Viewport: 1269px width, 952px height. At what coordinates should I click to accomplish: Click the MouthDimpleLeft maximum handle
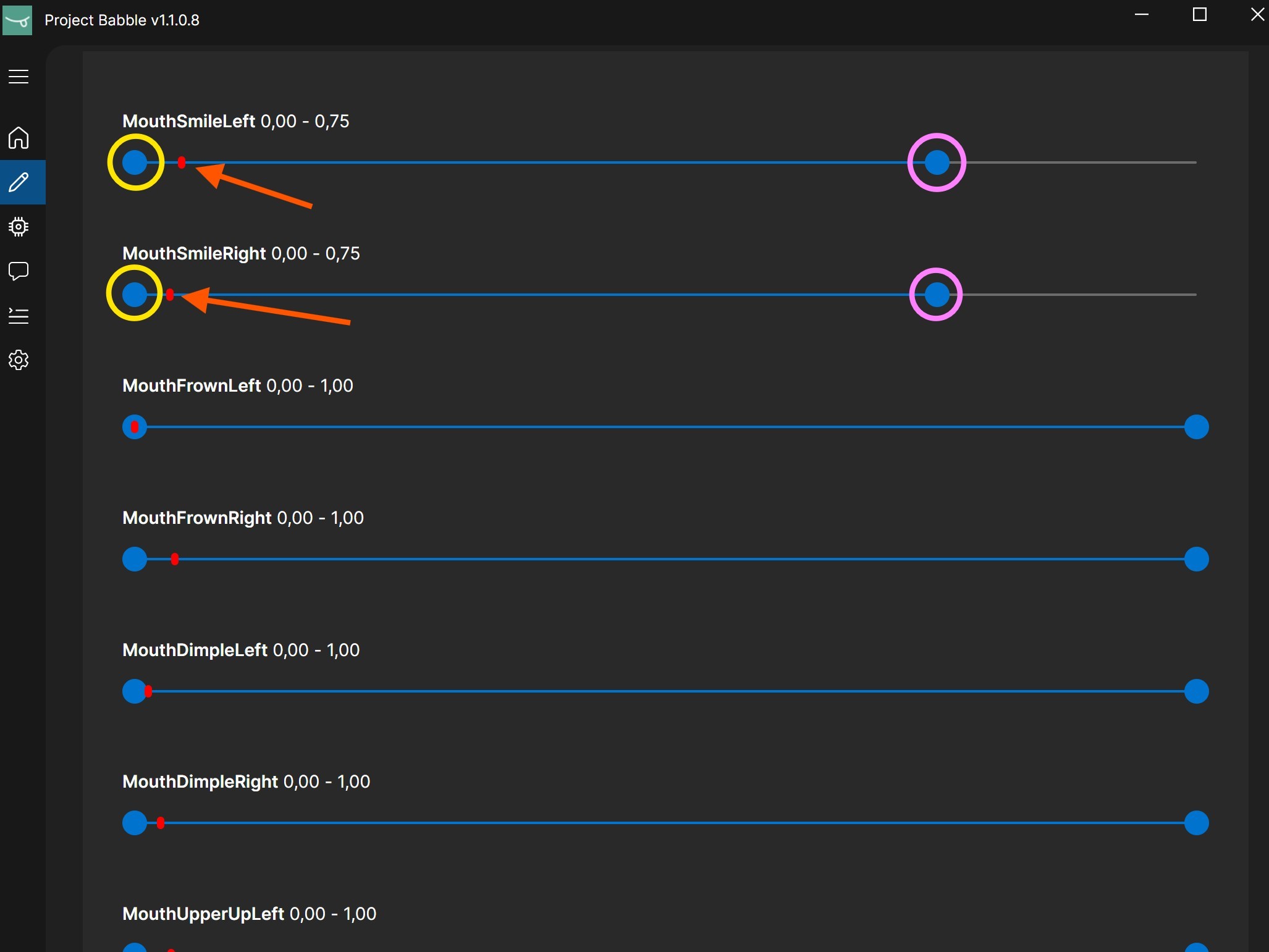coord(1197,691)
